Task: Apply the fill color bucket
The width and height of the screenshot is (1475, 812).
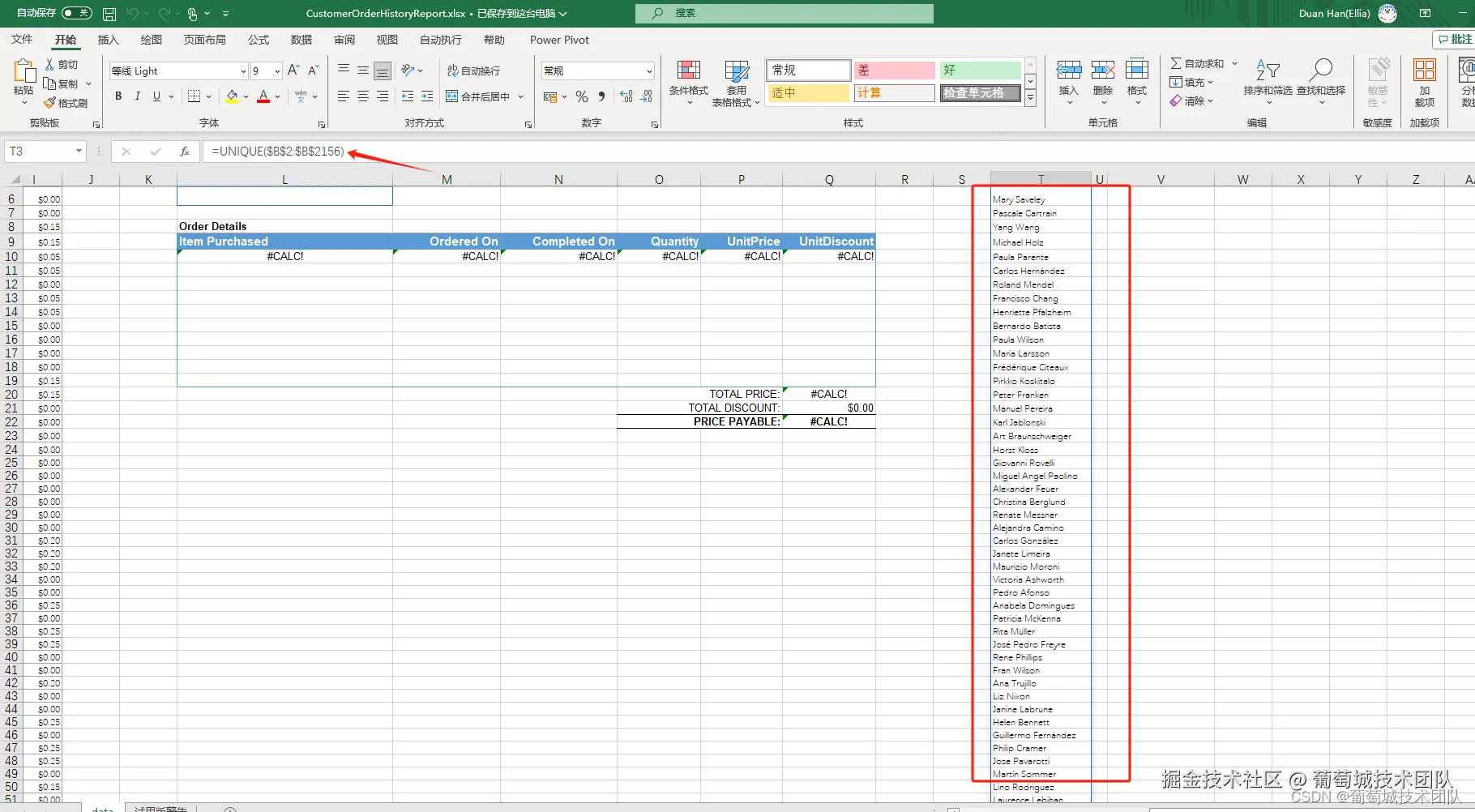Action: pyautogui.click(x=233, y=96)
